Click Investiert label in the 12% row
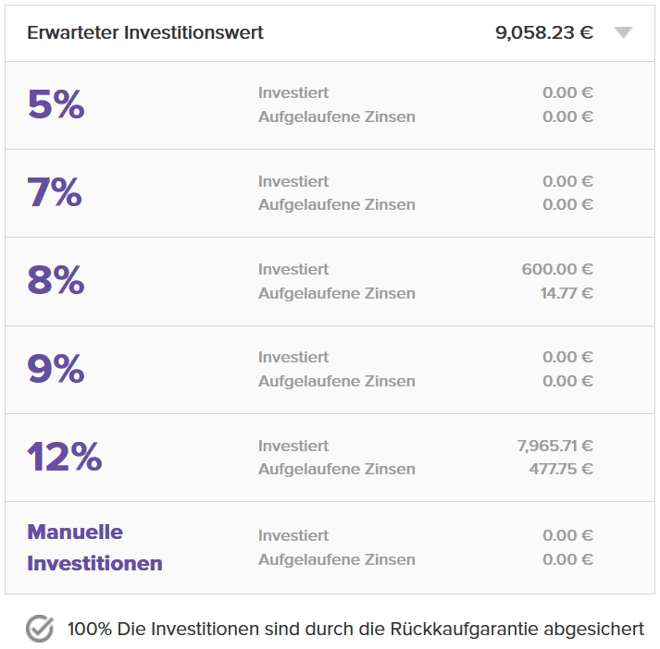Viewport: 660px width, 649px height. (293, 445)
